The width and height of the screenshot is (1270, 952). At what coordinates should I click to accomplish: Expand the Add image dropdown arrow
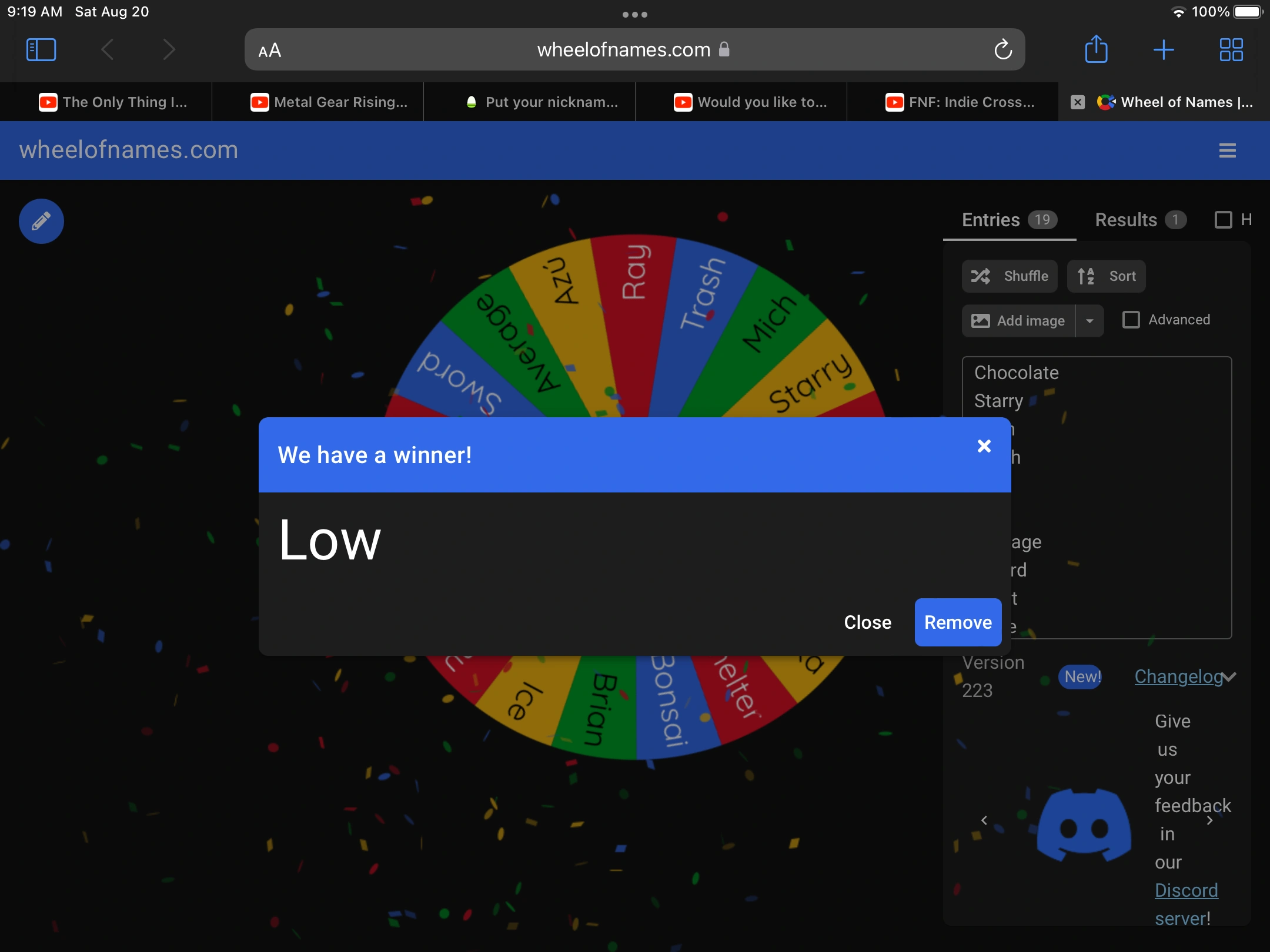1091,321
